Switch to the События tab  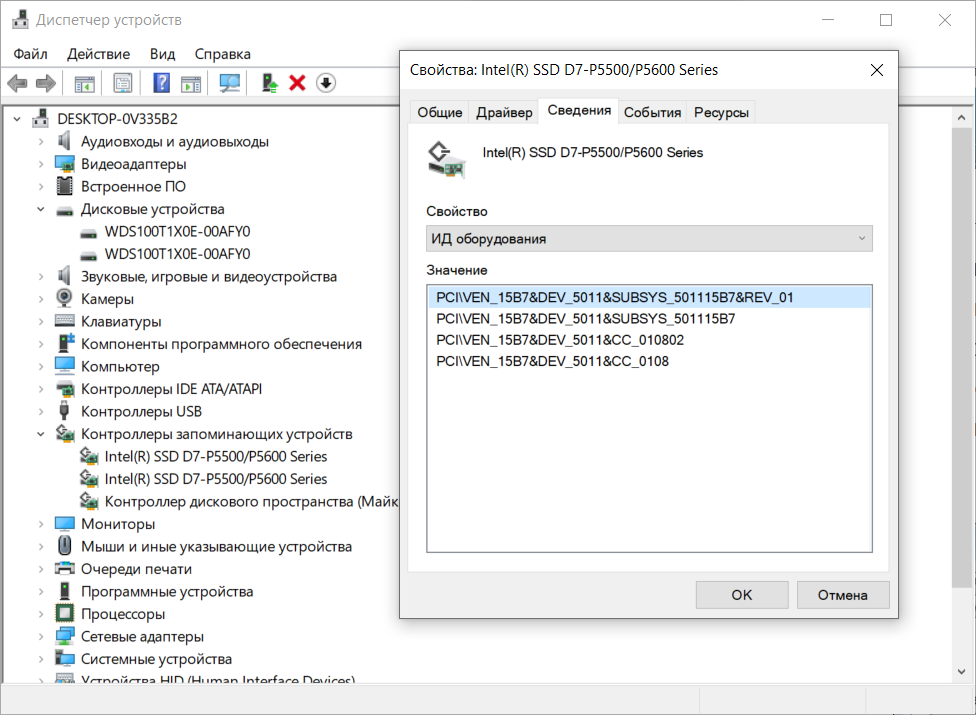click(652, 113)
